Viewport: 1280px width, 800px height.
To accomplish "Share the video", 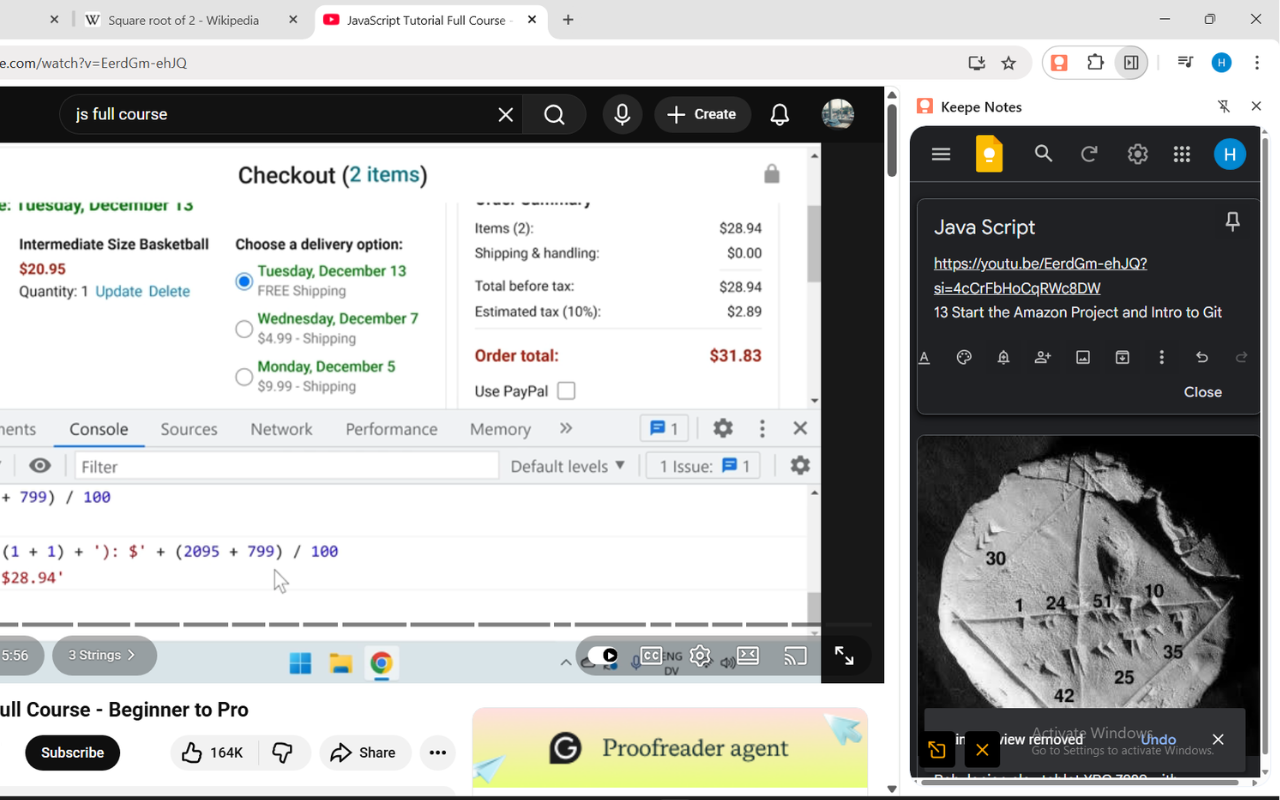I will click(x=365, y=753).
